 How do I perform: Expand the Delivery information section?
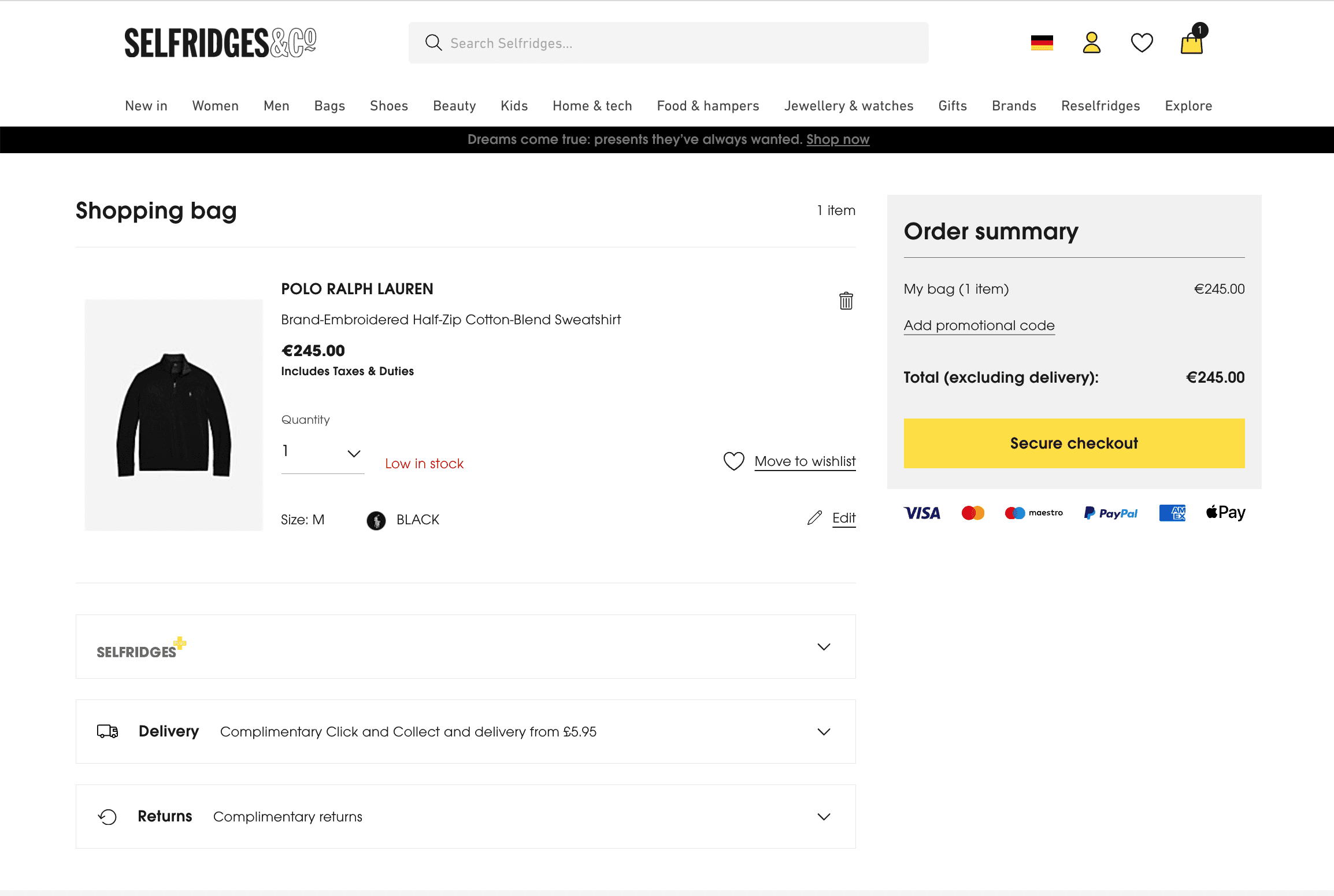pos(824,732)
